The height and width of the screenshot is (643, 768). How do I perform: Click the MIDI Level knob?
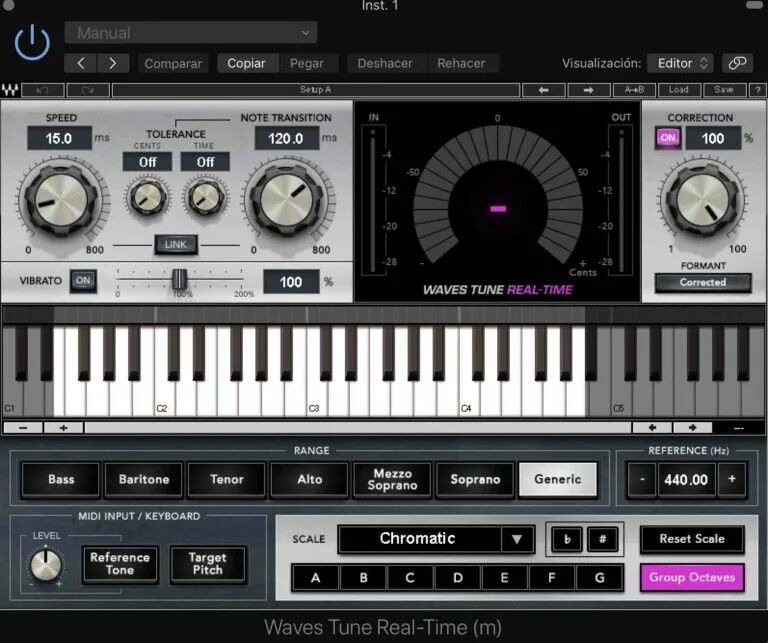(x=46, y=565)
